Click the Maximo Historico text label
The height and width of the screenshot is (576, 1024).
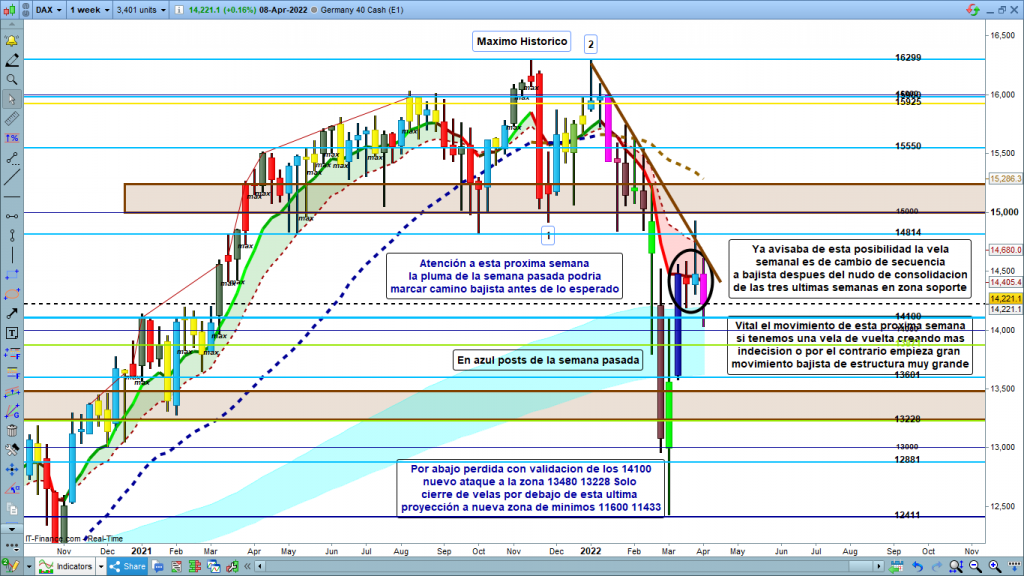click(x=522, y=42)
